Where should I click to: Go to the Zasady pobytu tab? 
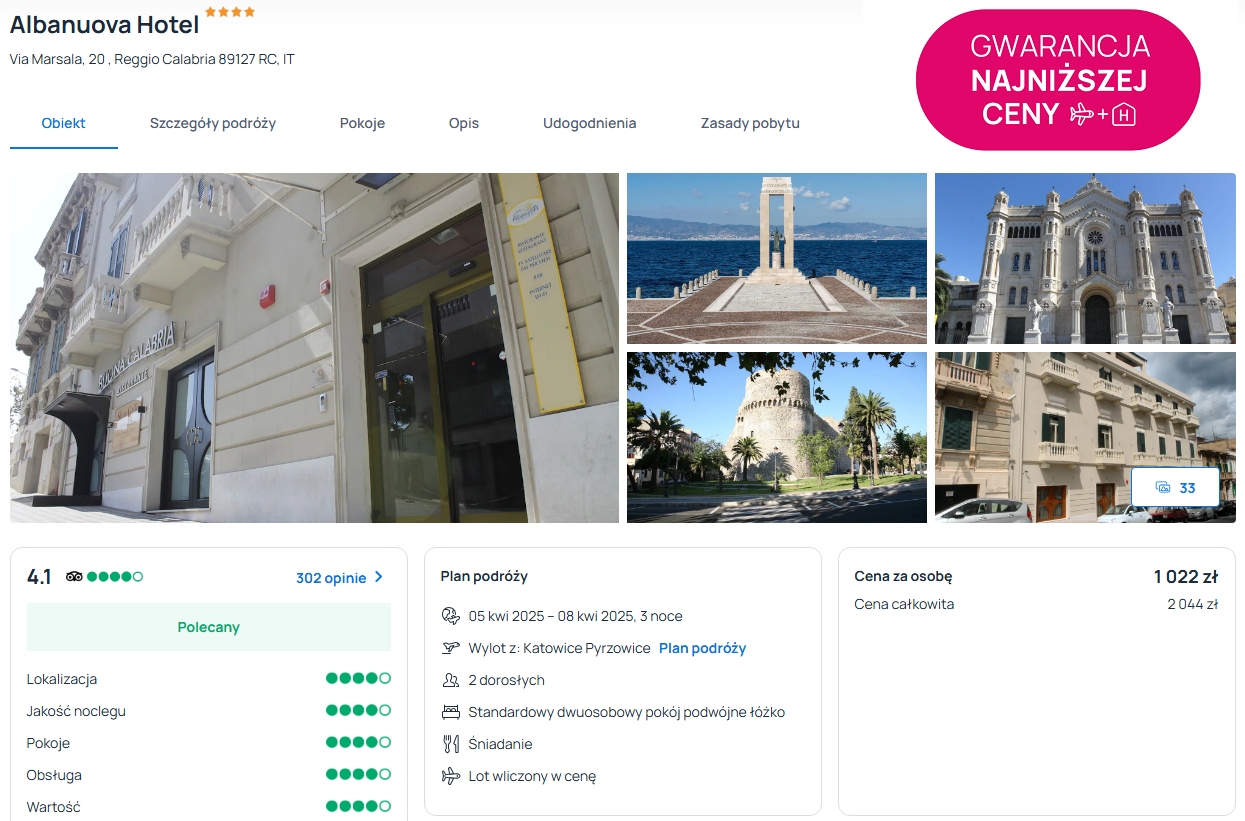(x=750, y=124)
